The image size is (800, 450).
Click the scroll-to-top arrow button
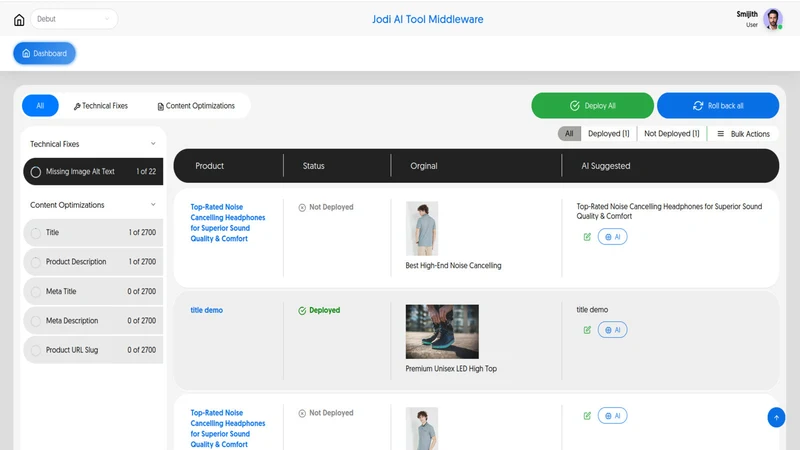pyautogui.click(x=776, y=417)
